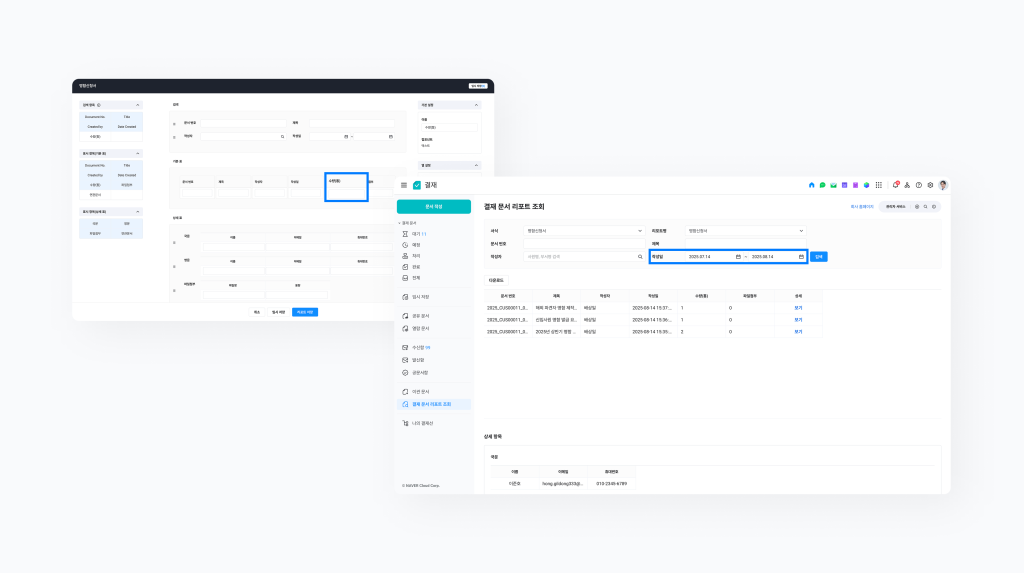
Task: Expand the 리포트명 dropdown
Action: (744, 231)
